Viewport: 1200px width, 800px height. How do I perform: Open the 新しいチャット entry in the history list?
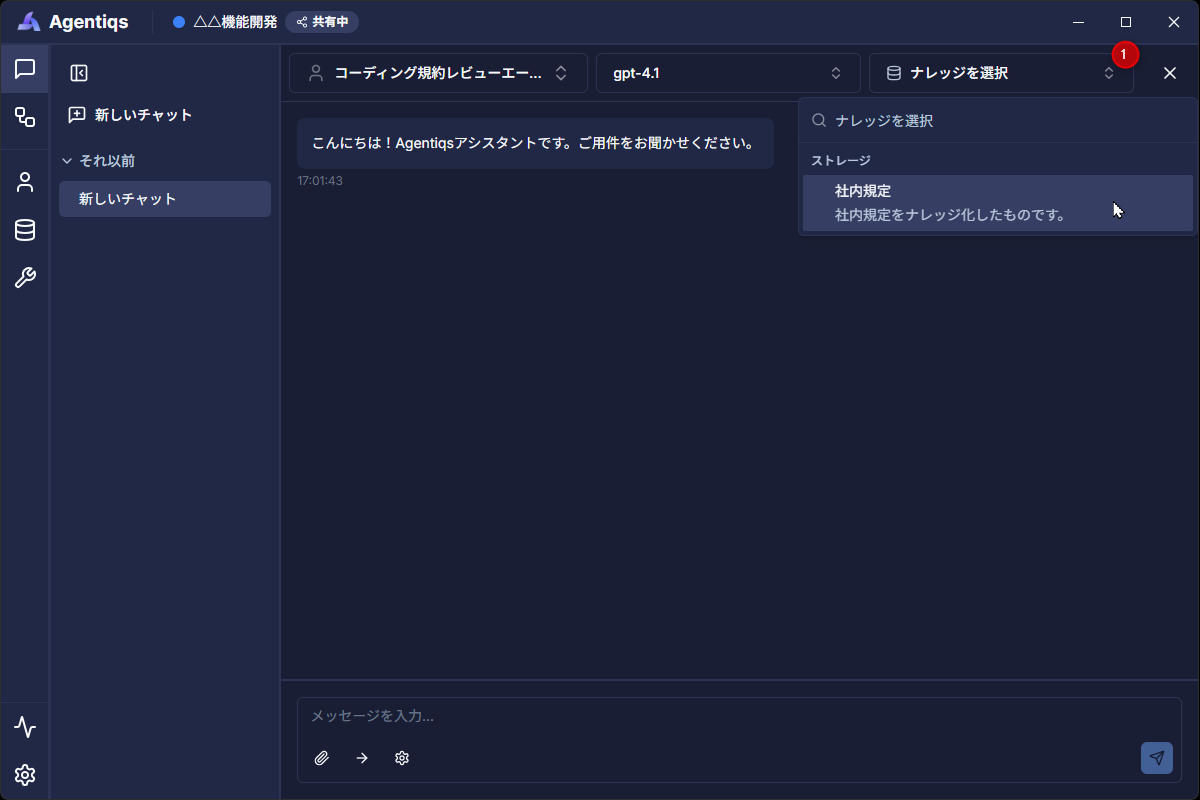pyautogui.click(x=165, y=199)
